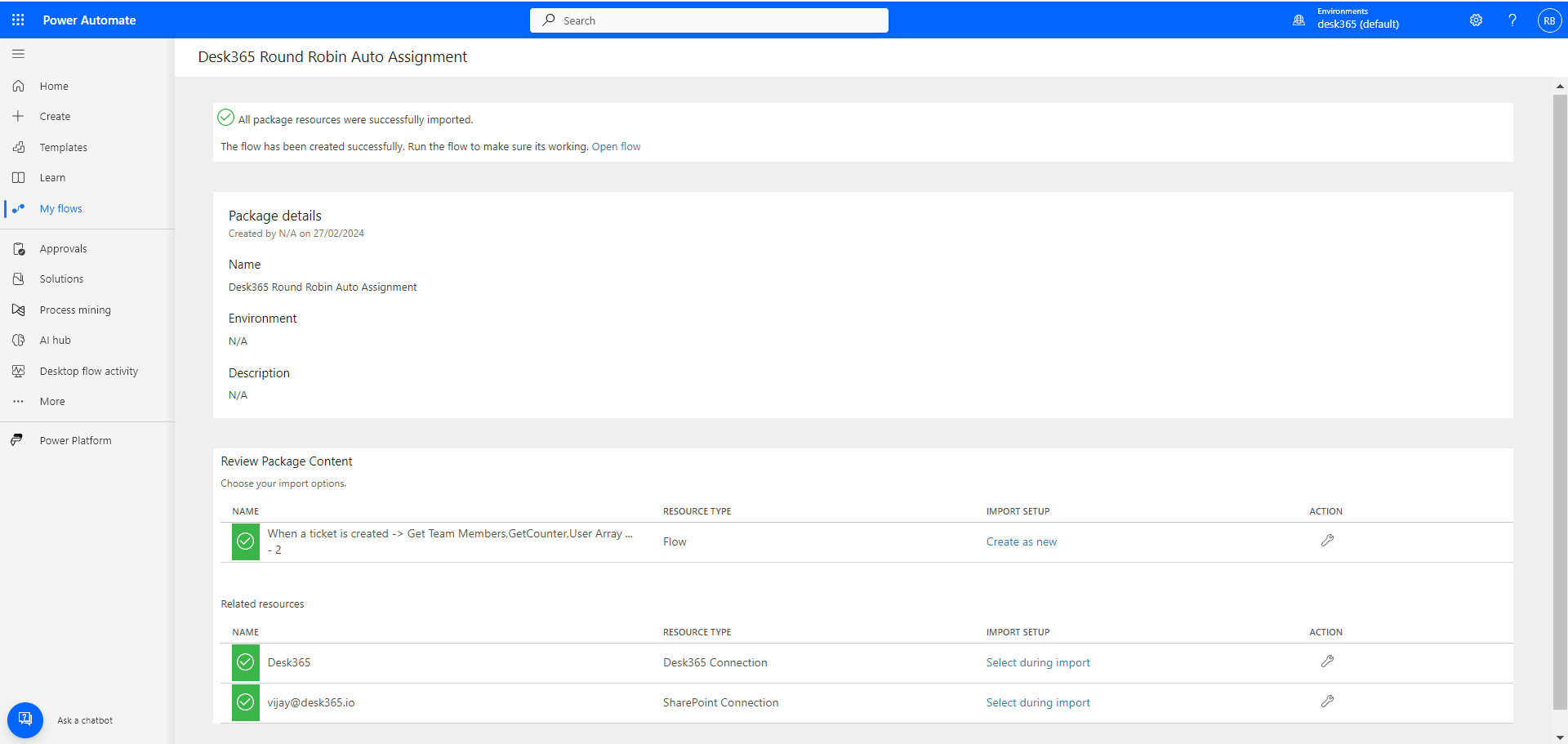This screenshot has height=744, width=1568.
Task: Select AI hub in the sidebar
Action: coord(54,340)
